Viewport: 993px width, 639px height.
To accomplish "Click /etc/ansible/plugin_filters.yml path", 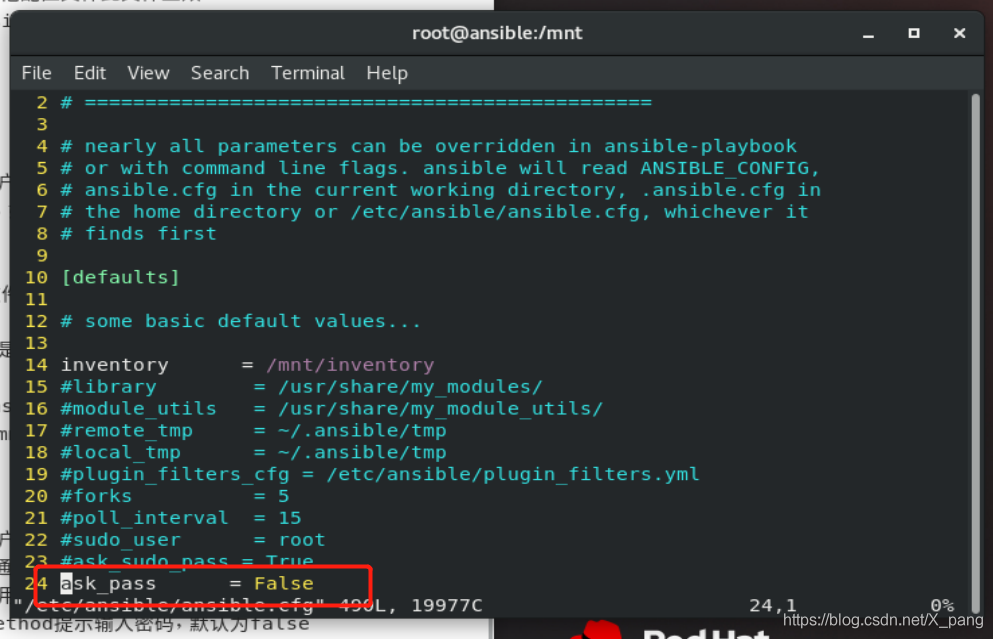I will [513, 475].
